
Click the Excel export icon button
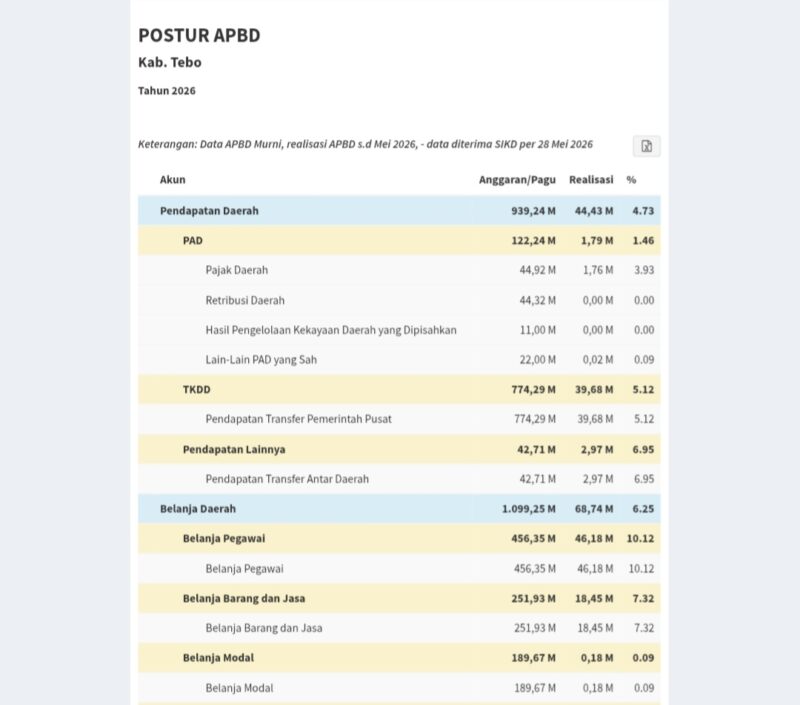(646, 146)
